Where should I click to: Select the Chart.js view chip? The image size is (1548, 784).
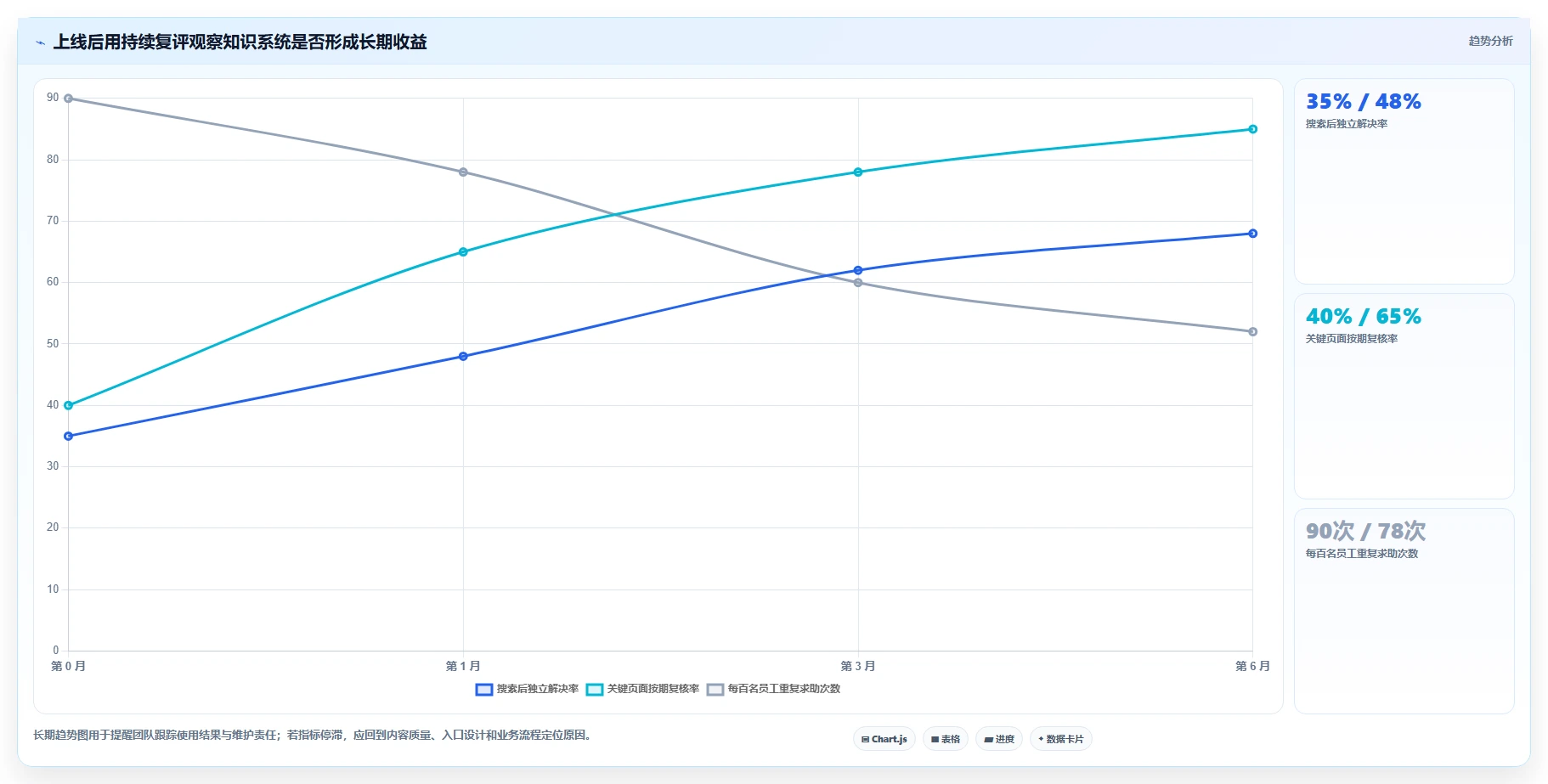[x=884, y=739]
